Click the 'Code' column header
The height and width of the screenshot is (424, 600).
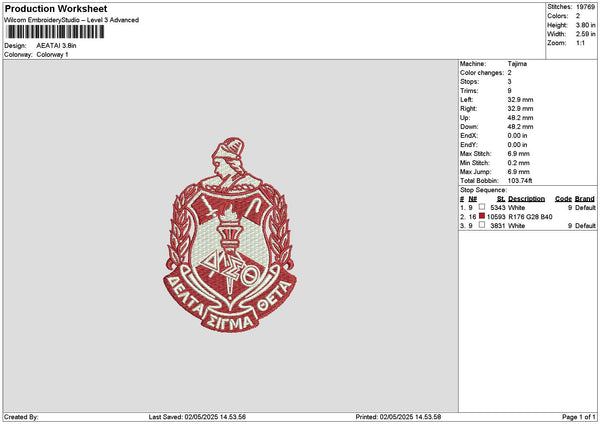pyautogui.click(x=563, y=199)
